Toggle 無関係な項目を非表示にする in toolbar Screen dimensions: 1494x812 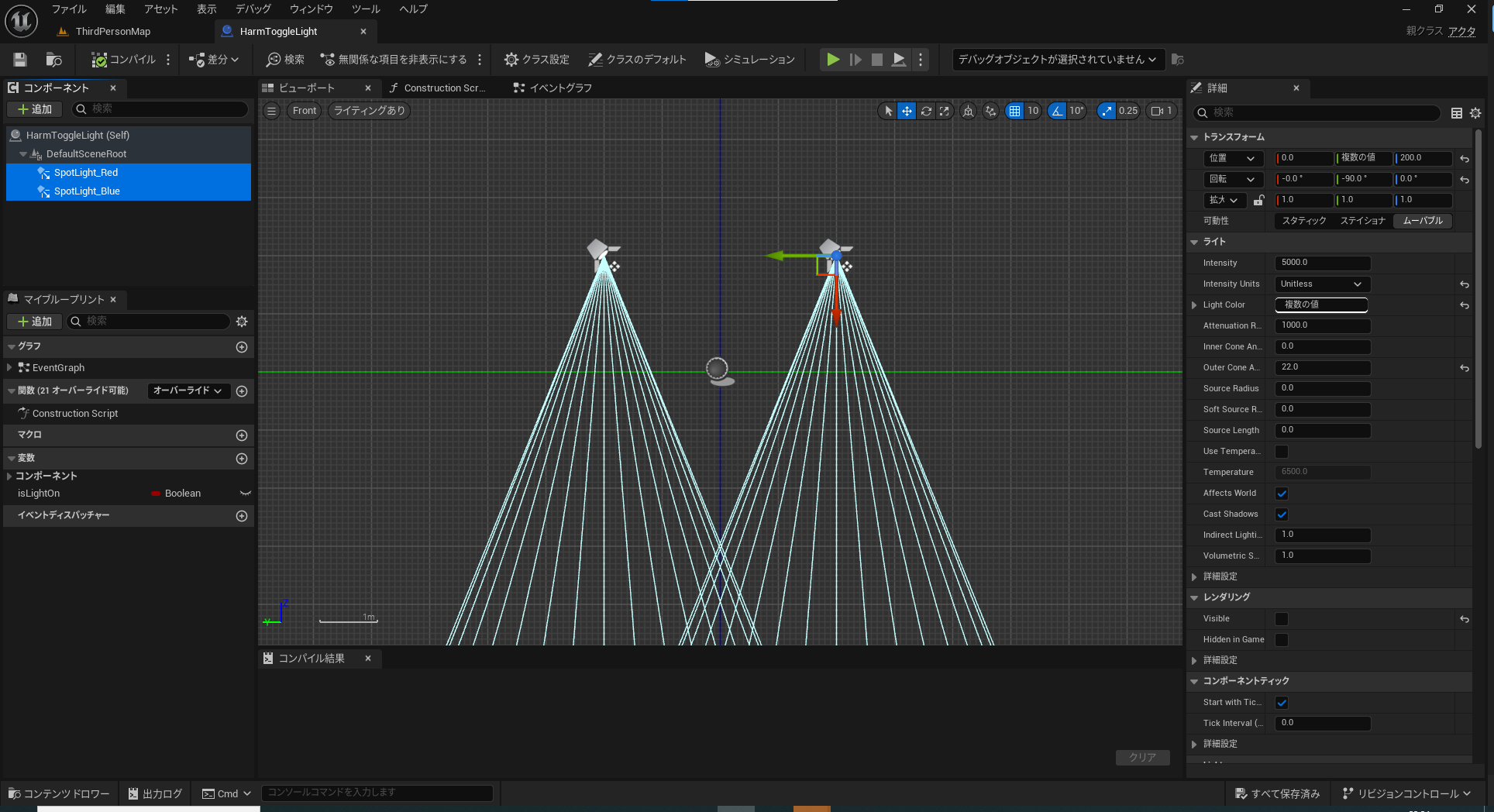pyautogui.click(x=394, y=60)
